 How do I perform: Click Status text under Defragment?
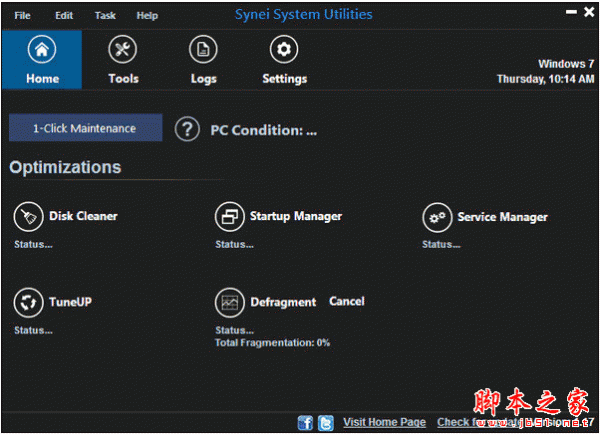[x=234, y=330]
